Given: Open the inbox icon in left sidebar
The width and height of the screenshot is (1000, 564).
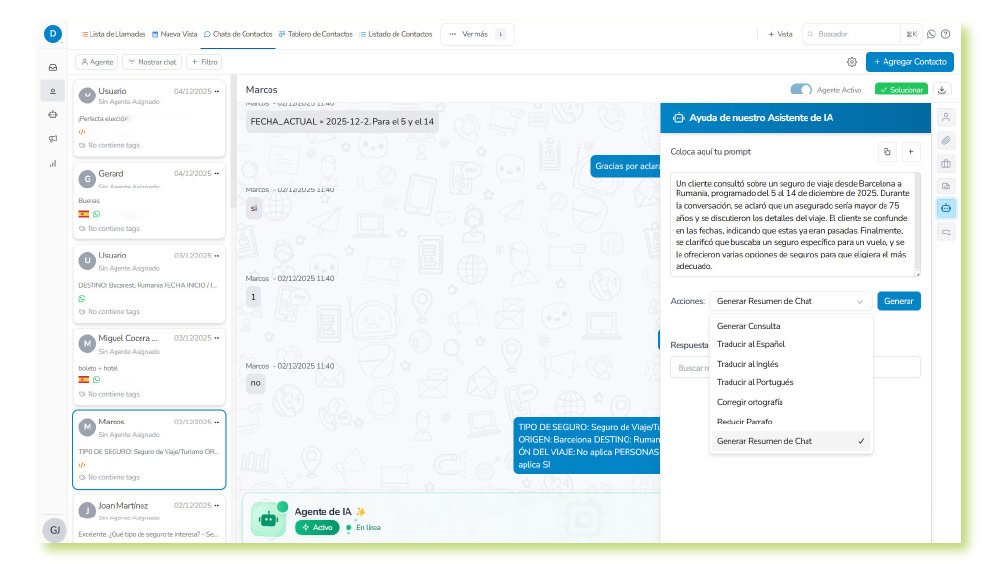Looking at the screenshot, I should pyautogui.click(x=53, y=67).
